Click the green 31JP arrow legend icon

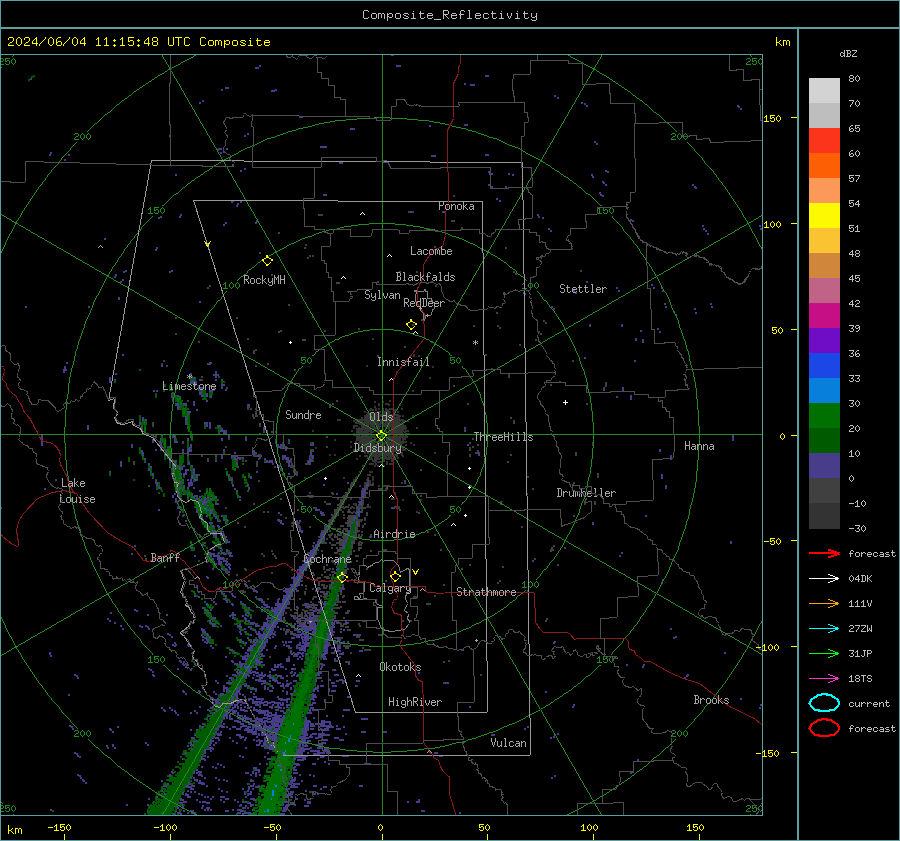tap(824, 653)
